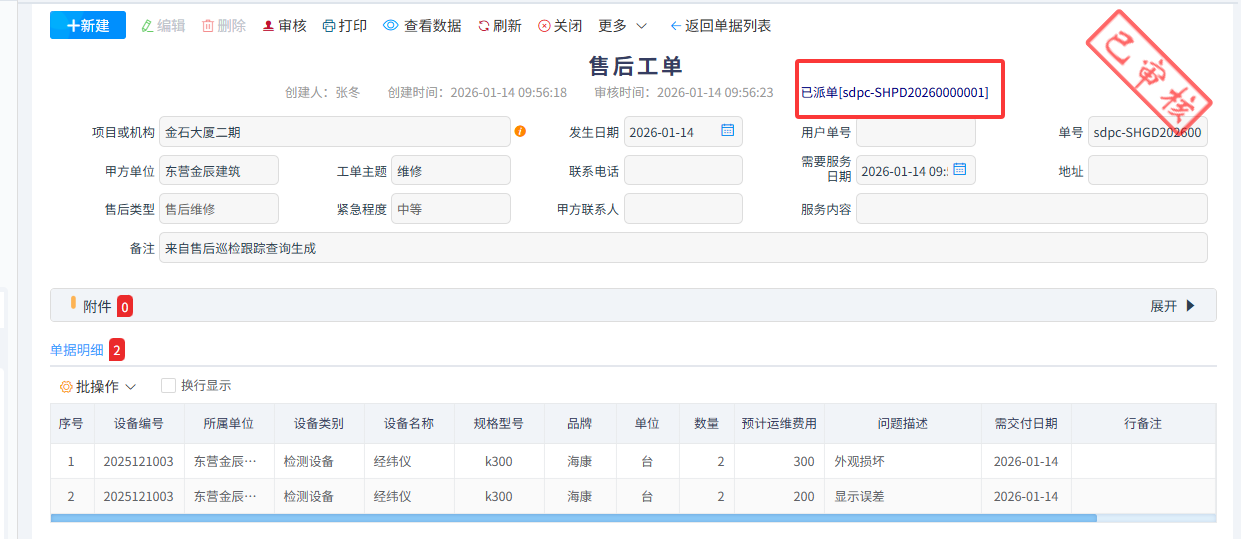Open calendar icon for 需要服务日期 field
This screenshot has width=1241, height=539.
[x=960, y=170]
